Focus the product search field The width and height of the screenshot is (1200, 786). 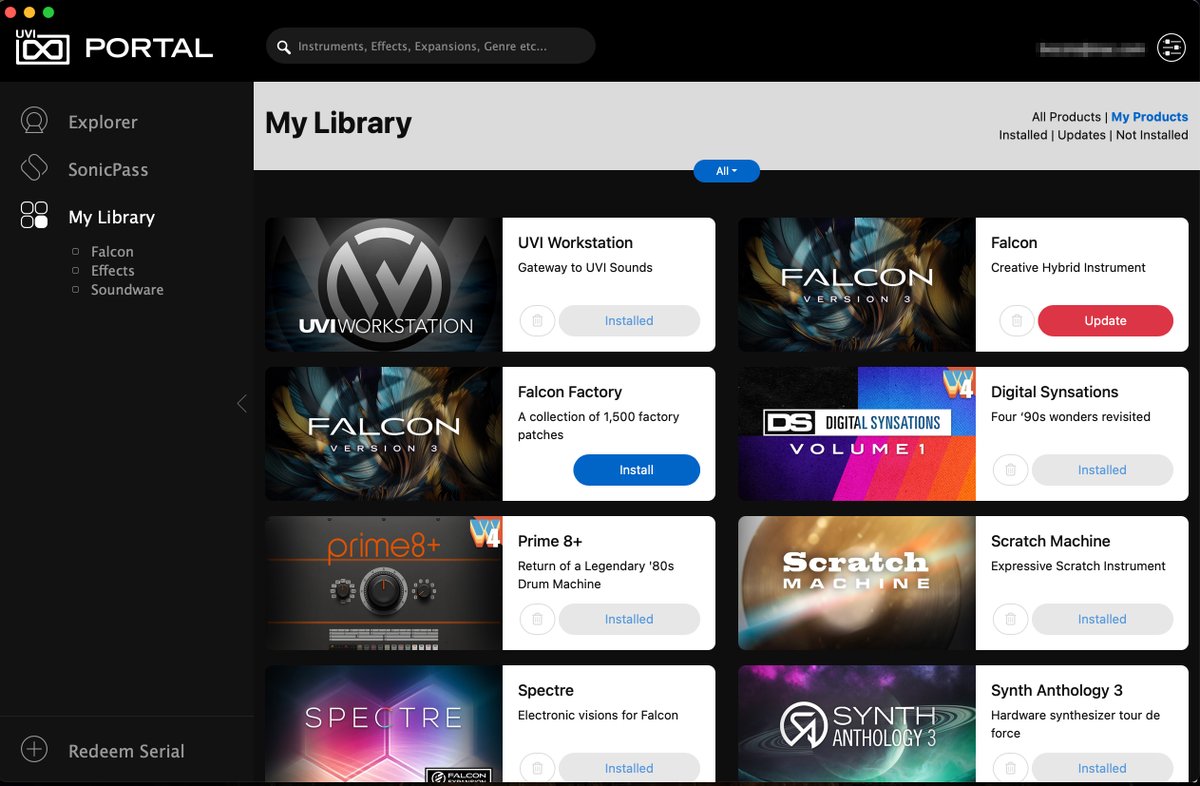tap(431, 47)
